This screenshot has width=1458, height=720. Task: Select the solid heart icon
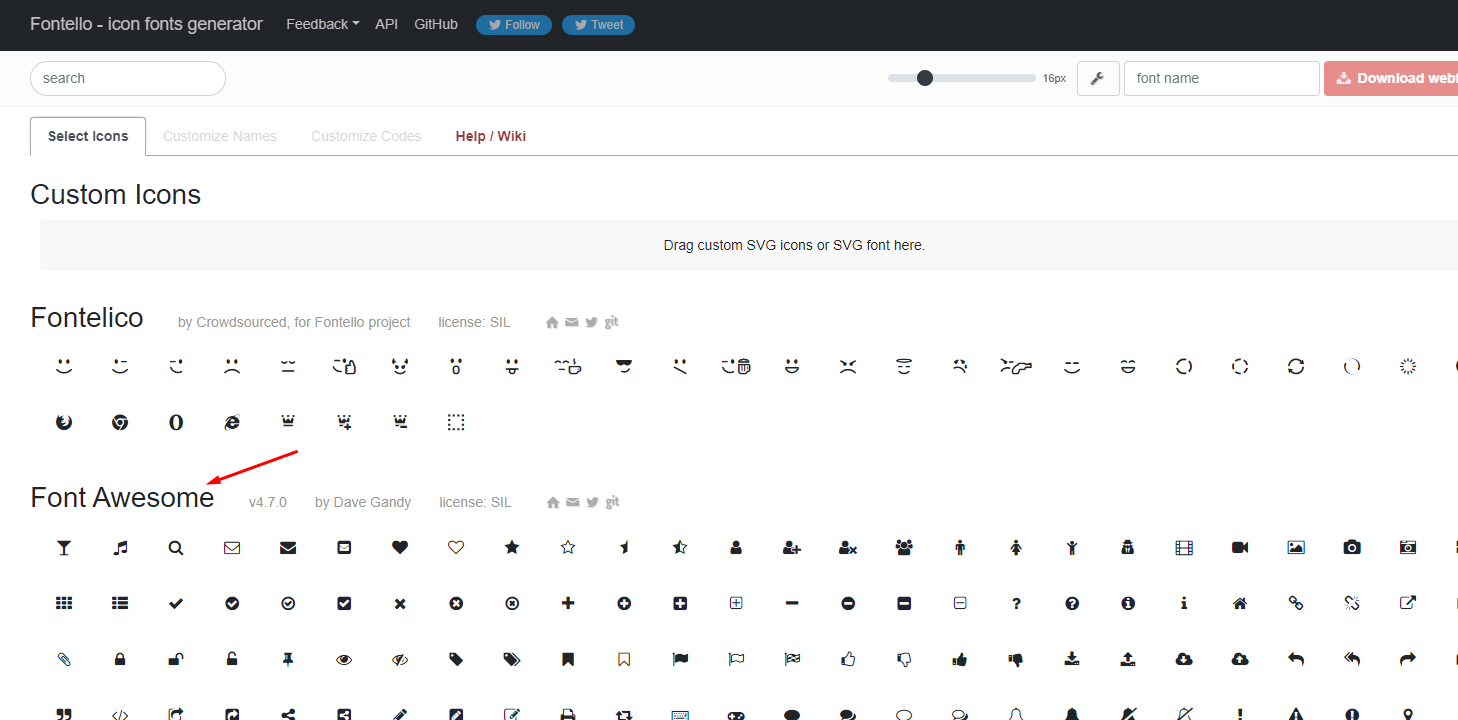pyautogui.click(x=400, y=547)
